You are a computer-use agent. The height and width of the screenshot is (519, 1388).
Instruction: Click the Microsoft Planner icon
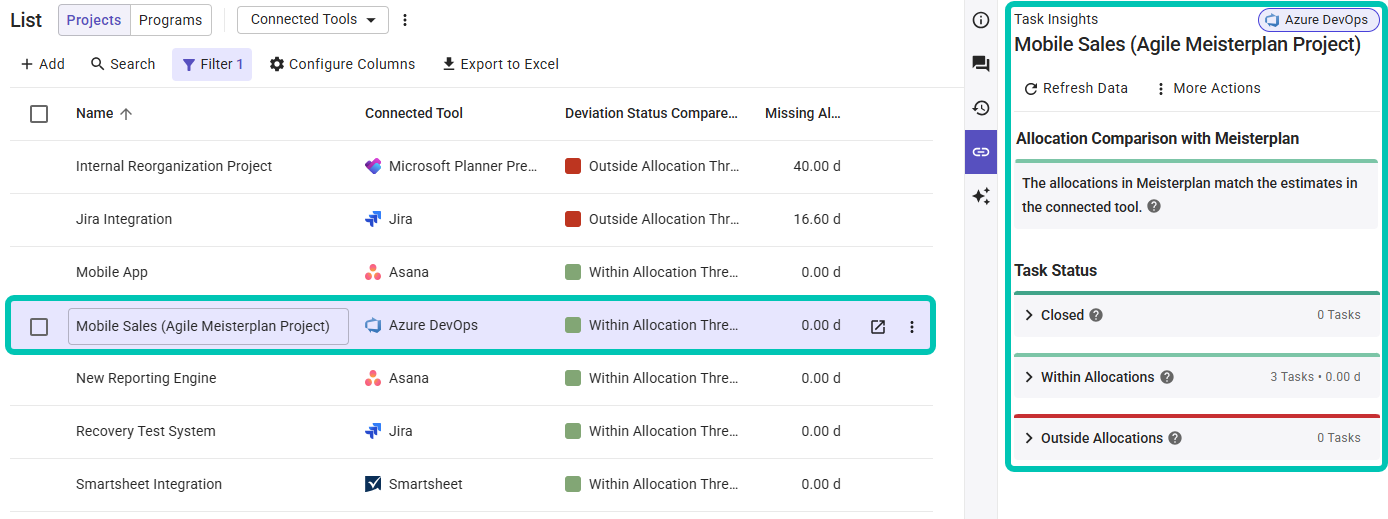click(373, 167)
